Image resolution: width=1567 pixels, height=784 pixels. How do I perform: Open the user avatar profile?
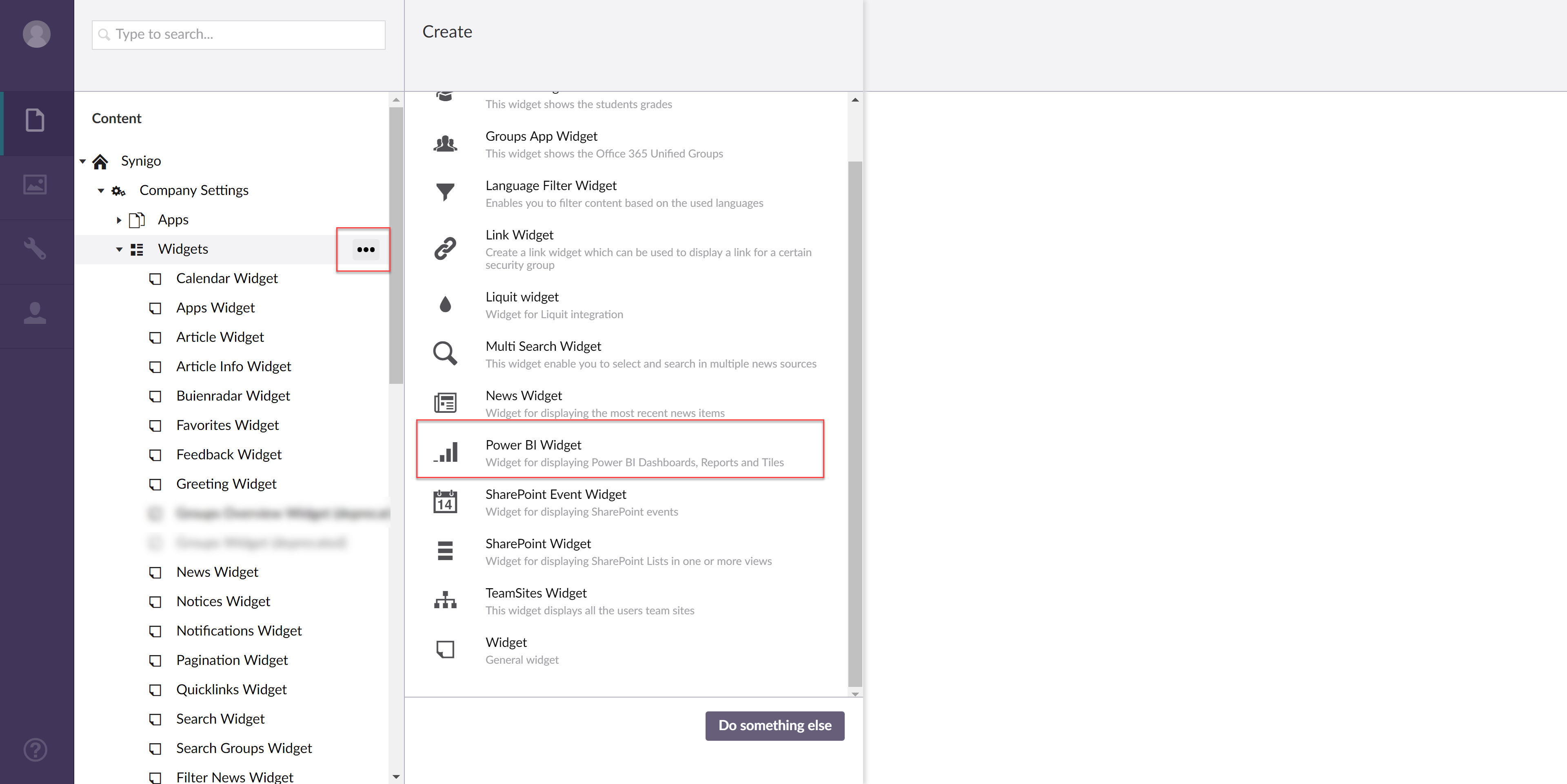click(36, 33)
